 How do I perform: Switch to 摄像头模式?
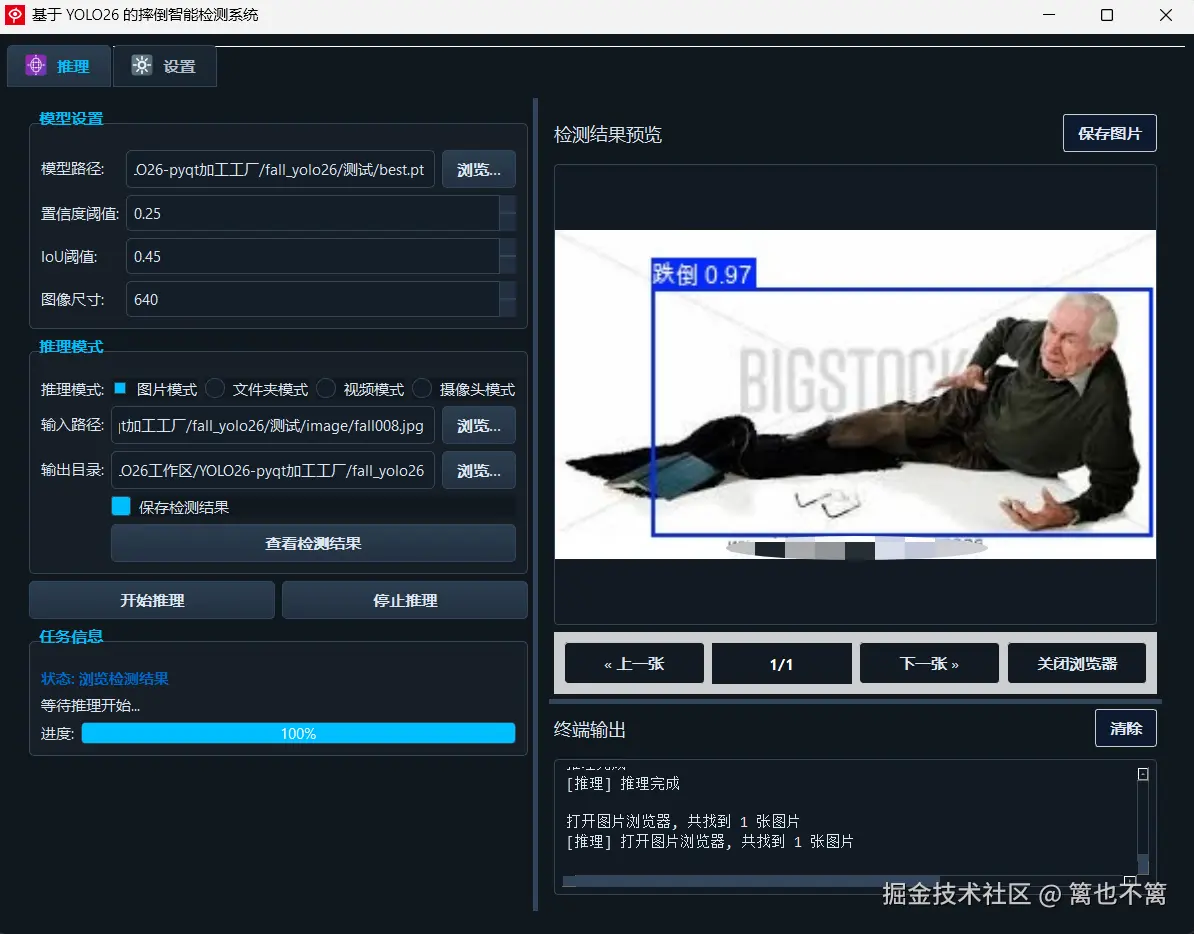click(x=420, y=389)
